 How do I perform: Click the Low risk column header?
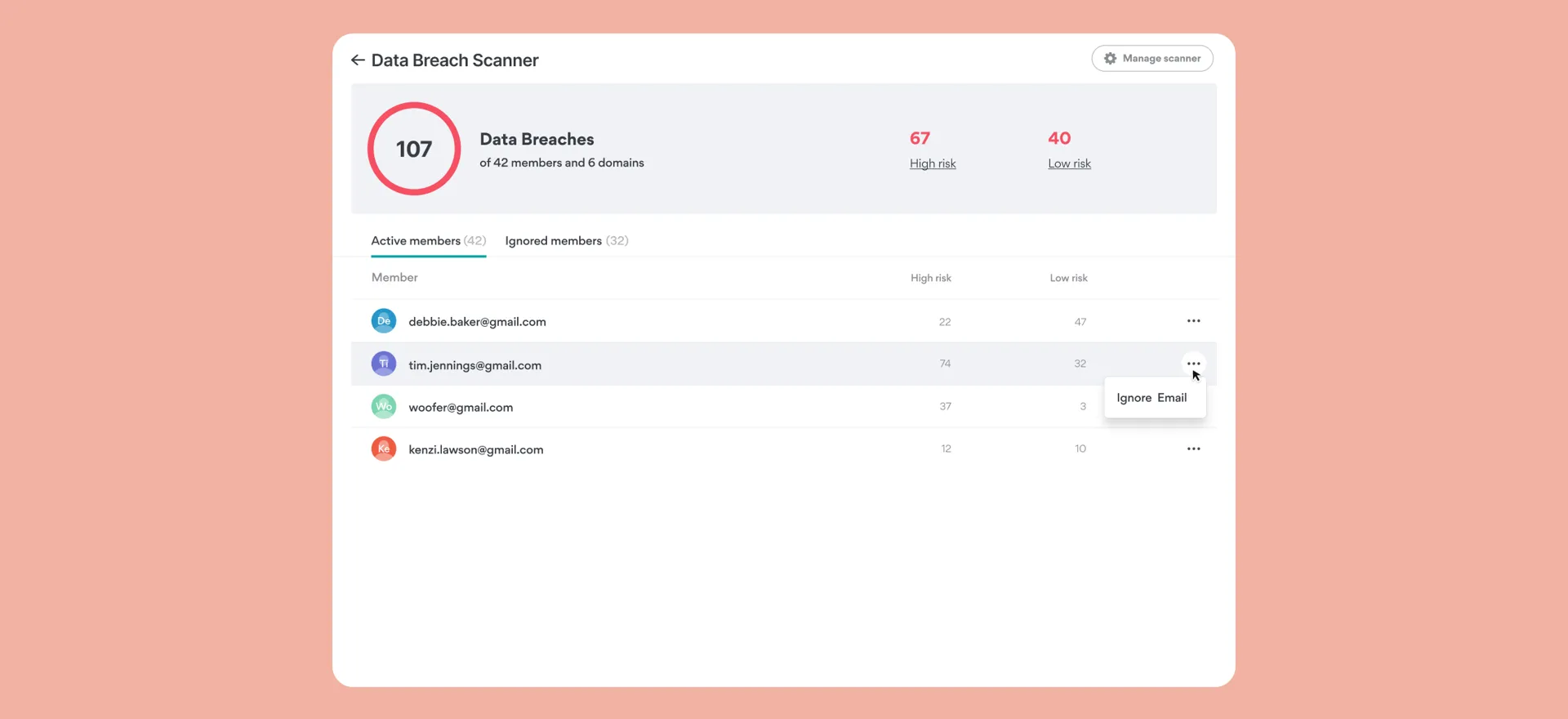click(x=1068, y=278)
